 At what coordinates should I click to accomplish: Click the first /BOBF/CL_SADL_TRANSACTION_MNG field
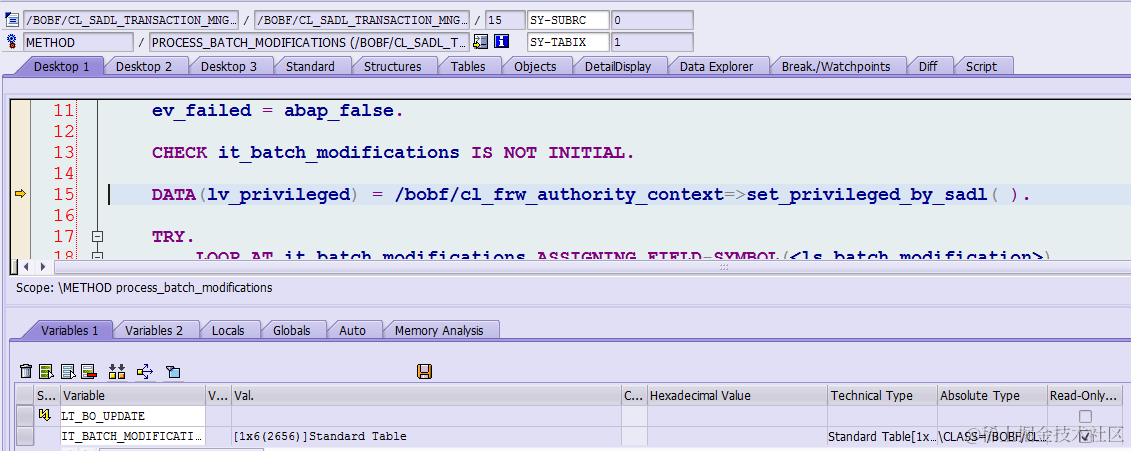pyautogui.click(x=131, y=19)
